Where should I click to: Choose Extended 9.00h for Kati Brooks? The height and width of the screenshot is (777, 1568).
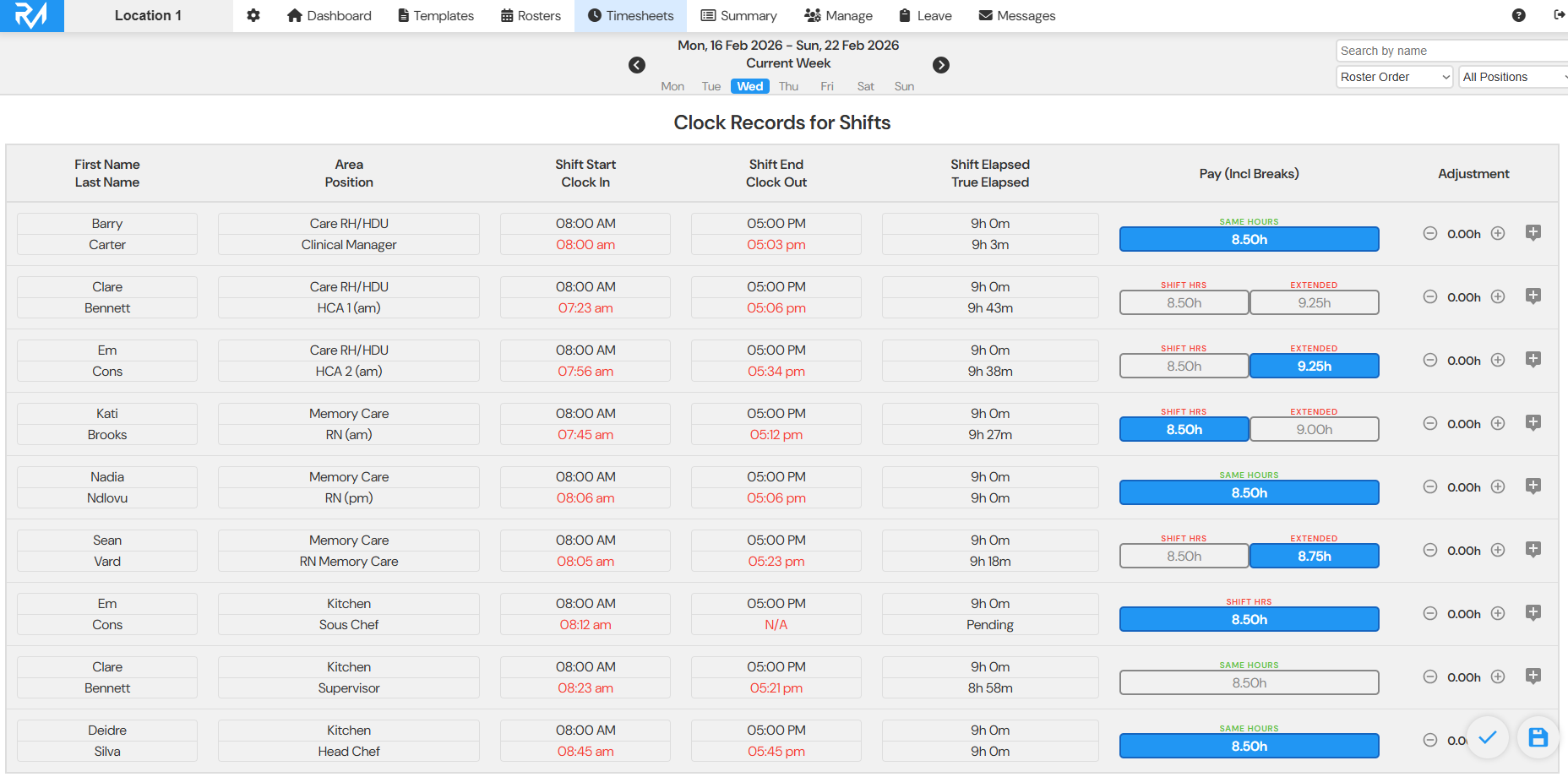[x=1314, y=429]
